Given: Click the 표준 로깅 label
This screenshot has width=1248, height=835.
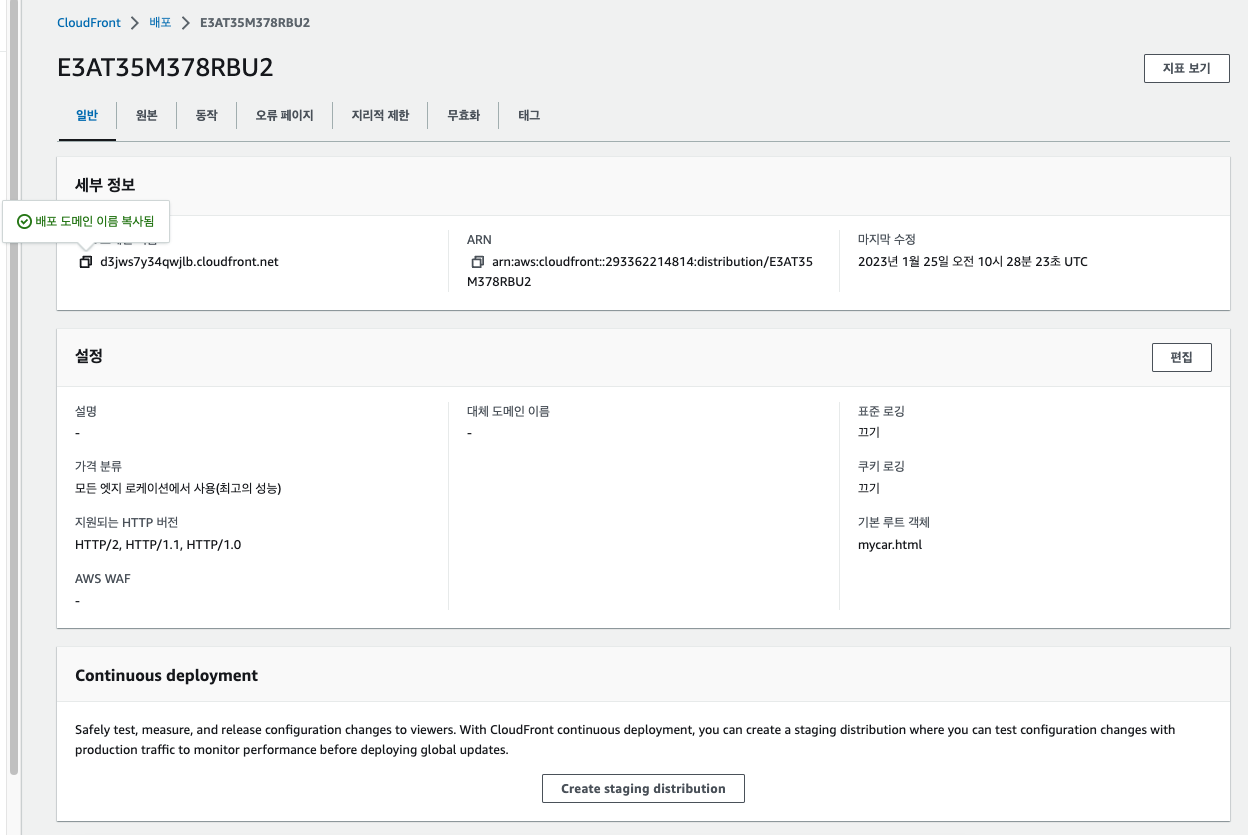Looking at the screenshot, I should point(881,411).
